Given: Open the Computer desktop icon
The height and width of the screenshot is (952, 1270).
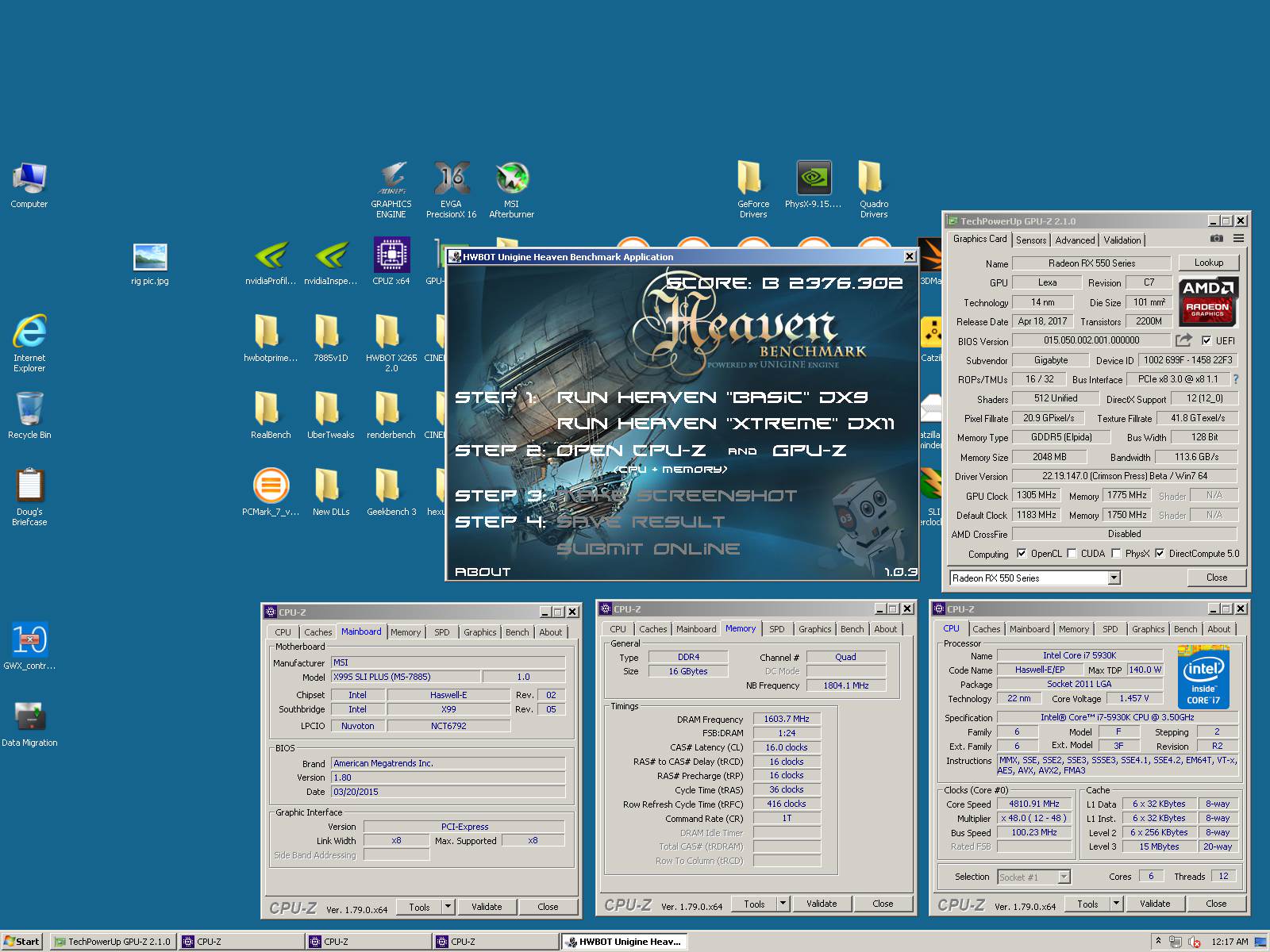Looking at the screenshot, I should pyautogui.click(x=29, y=186).
